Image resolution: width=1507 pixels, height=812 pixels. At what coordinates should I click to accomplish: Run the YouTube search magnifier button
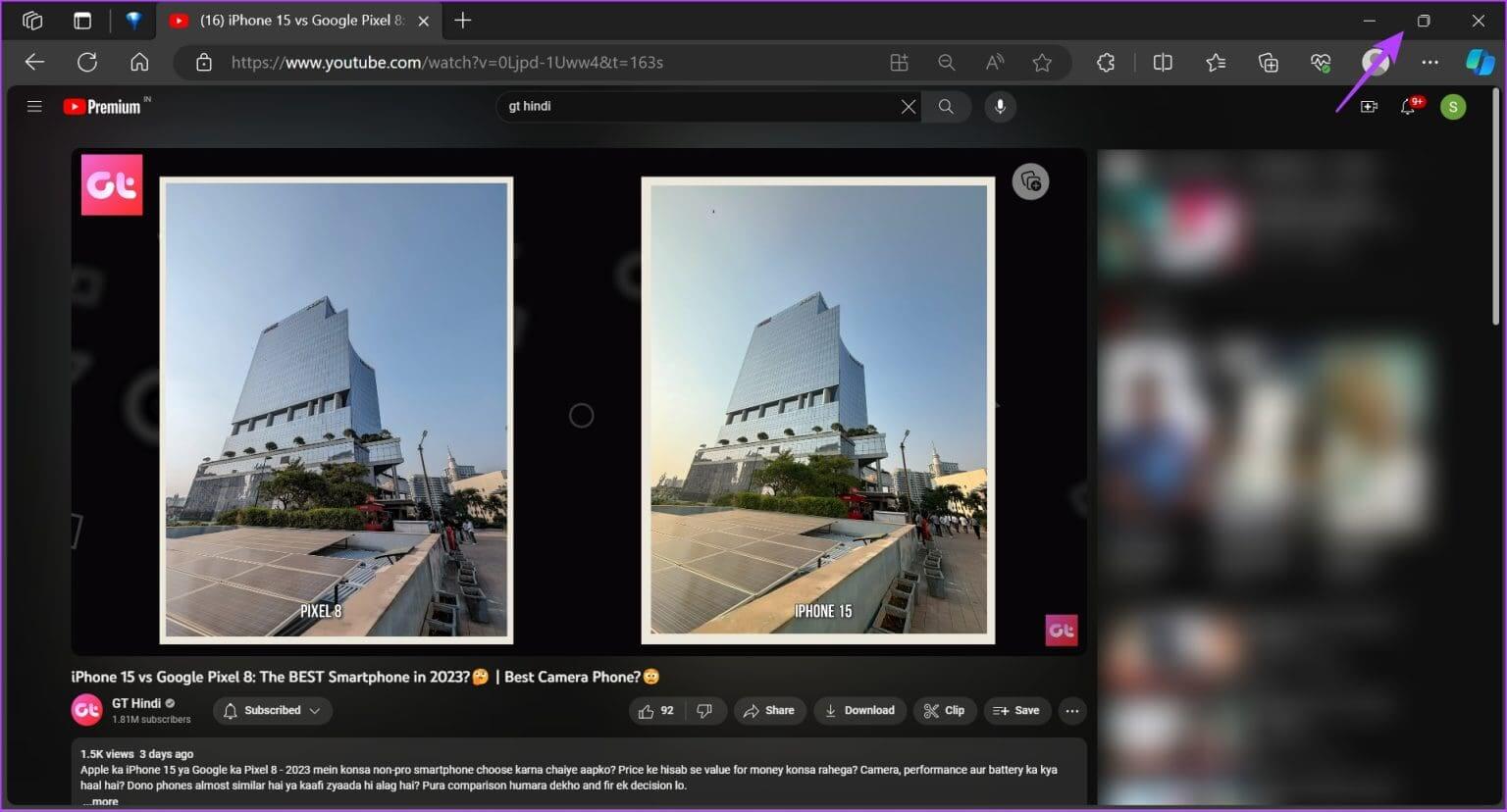coord(946,107)
